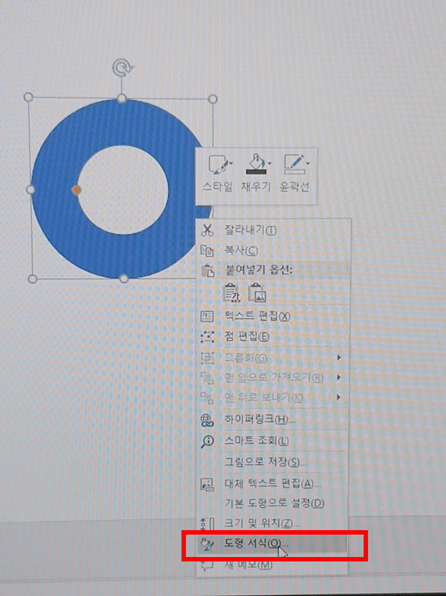Image resolution: width=446 pixels, height=596 pixels.
Task: Choose 그림으로 저장(S)... menu entry
Action: pyautogui.click(x=272, y=462)
